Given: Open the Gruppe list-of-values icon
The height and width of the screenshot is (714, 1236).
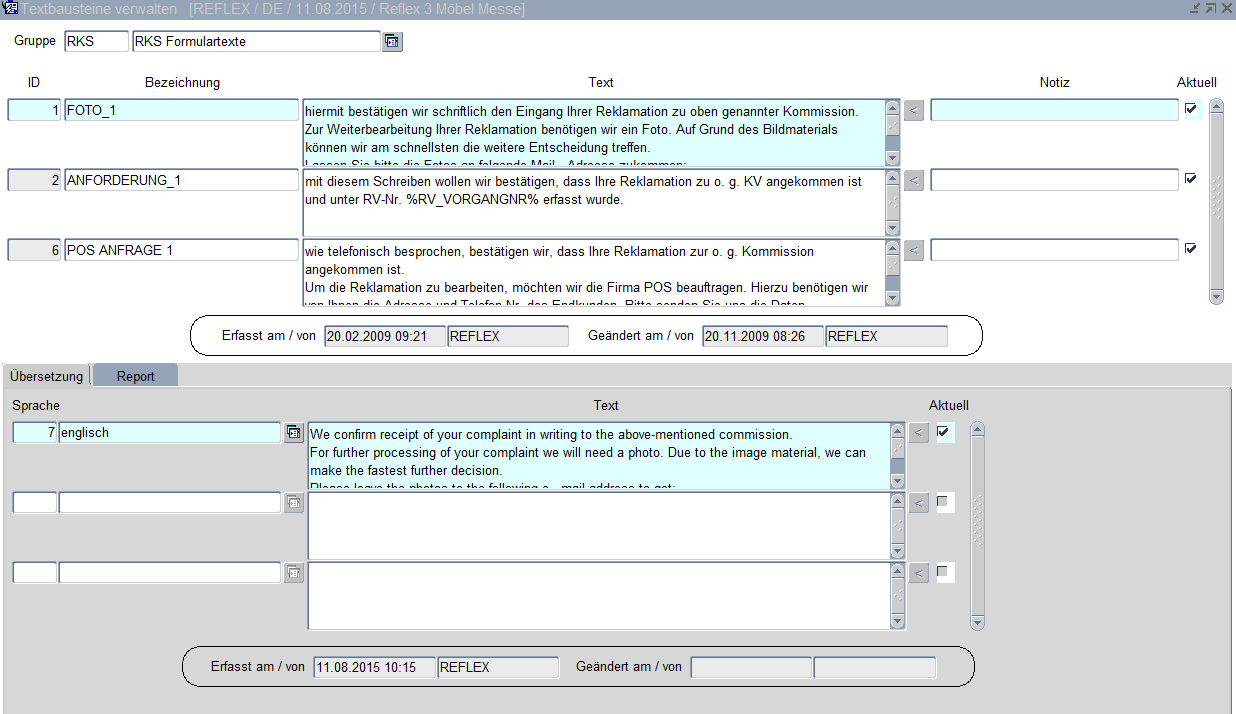Looking at the screenshot, I should coord(392,42).
